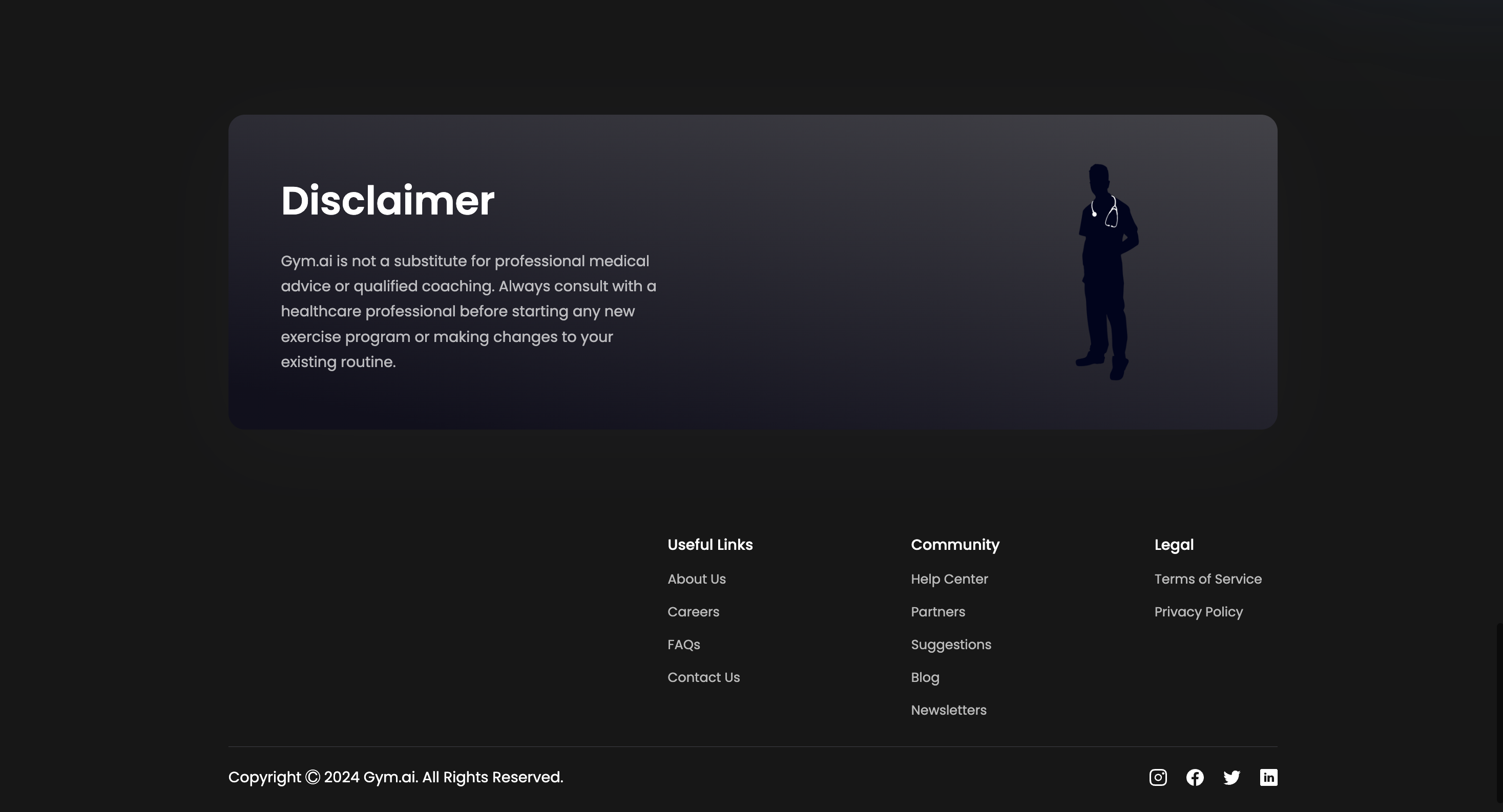
Task: Go to the Careers page
Action: pos(693,611)
